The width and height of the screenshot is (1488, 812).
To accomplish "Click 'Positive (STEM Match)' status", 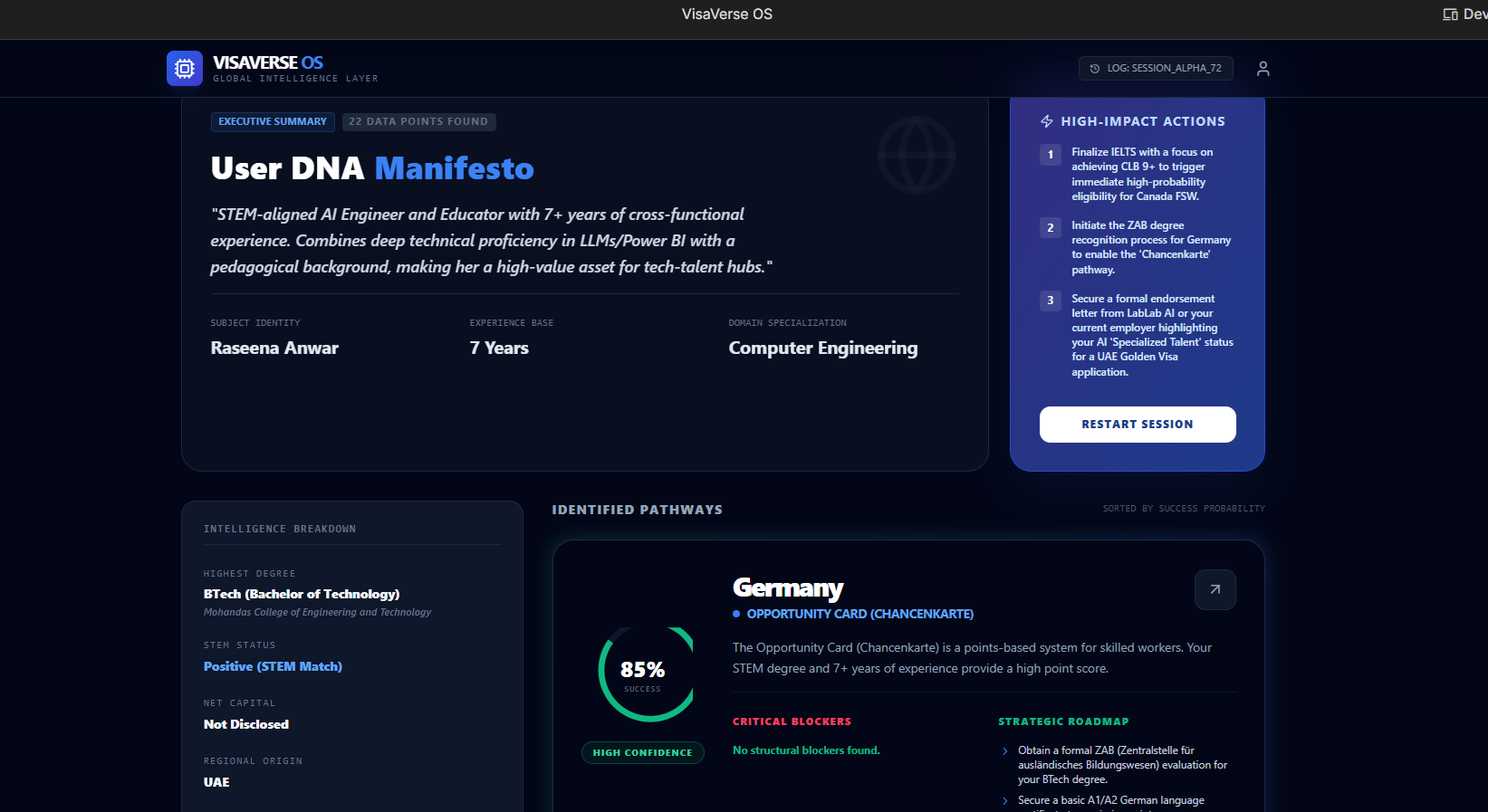I will tap(273, 667).
